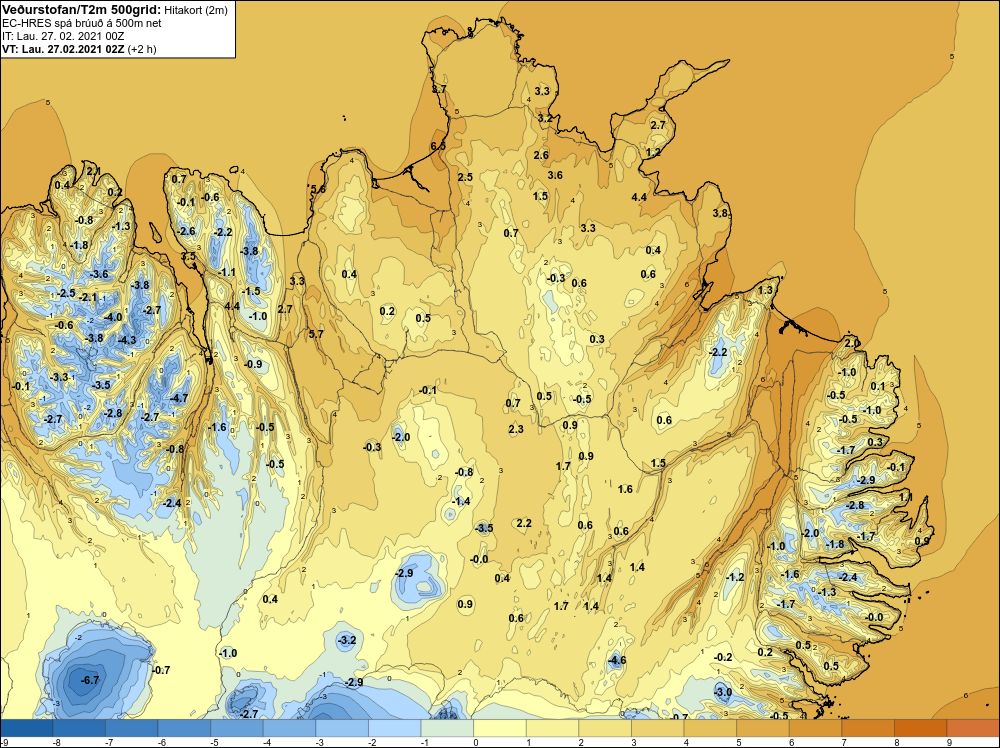
Task: Click the "2.3" temperature value
Action: (516, 429)
